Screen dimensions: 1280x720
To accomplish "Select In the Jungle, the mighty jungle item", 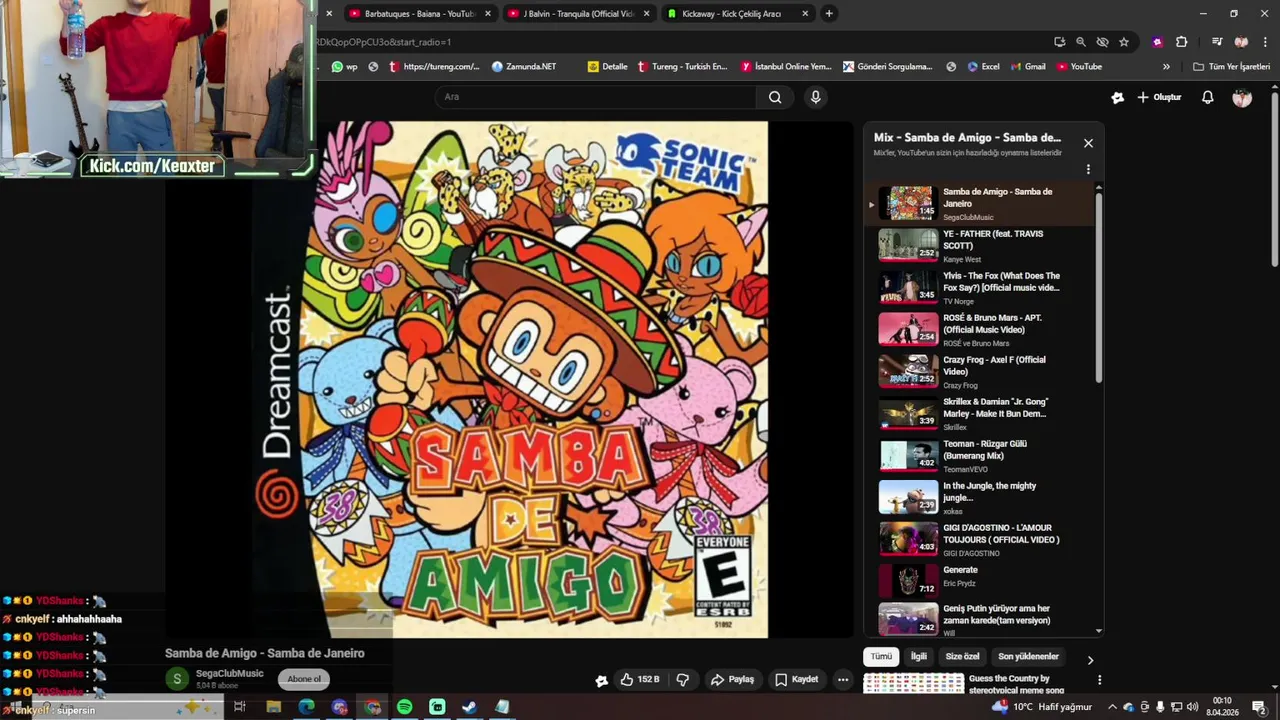I will click(x=979, y=498).
